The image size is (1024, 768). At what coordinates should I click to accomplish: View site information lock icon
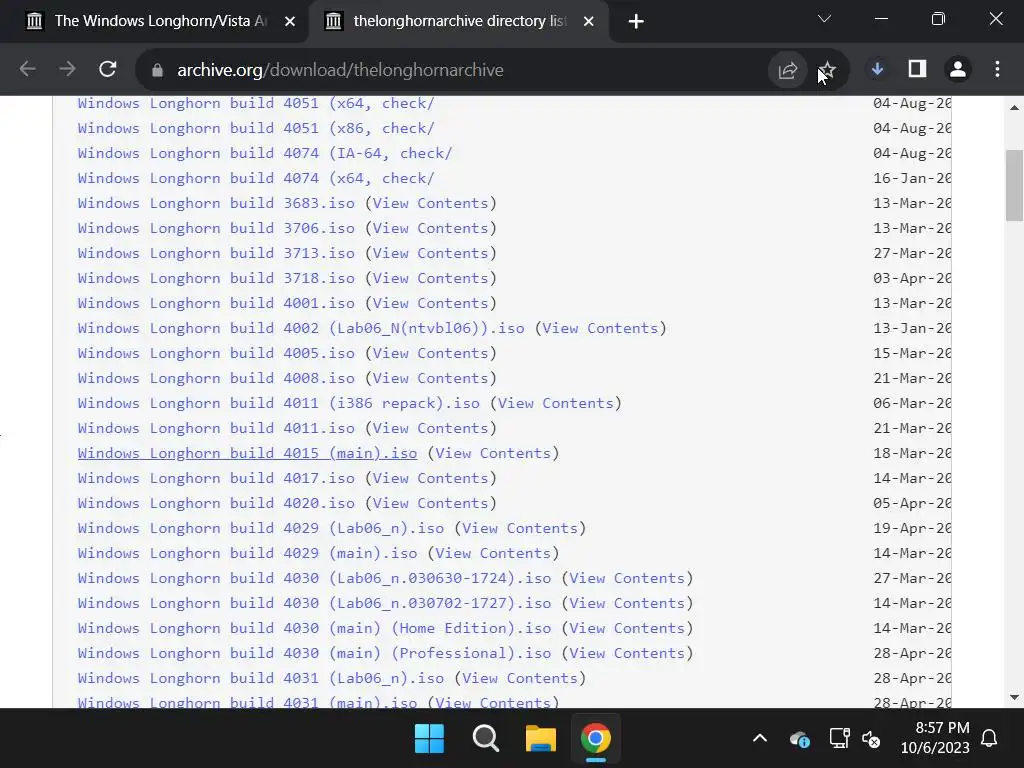tap(157, 70)
